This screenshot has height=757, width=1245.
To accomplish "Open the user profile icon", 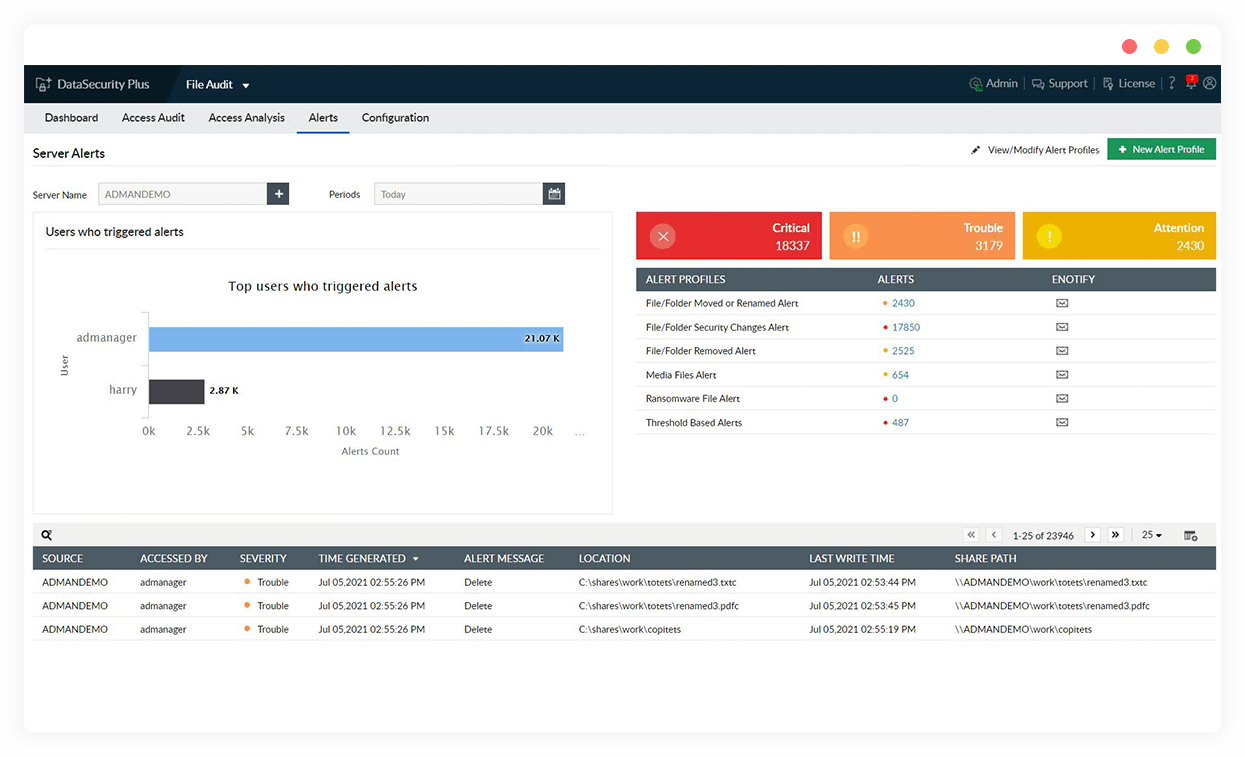I will point(1210,84).
